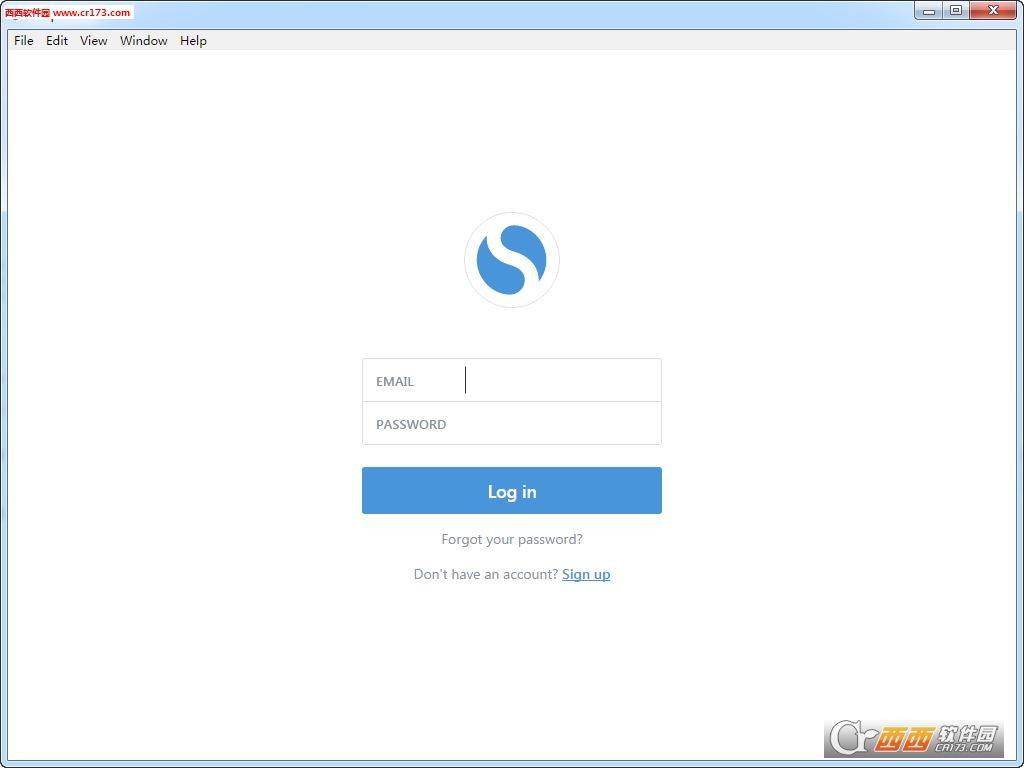
Task: Open the File menu
Action: [24, 40]
